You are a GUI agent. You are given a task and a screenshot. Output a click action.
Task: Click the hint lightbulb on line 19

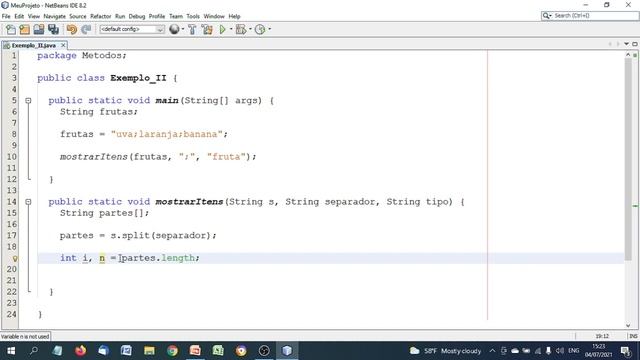15,258
